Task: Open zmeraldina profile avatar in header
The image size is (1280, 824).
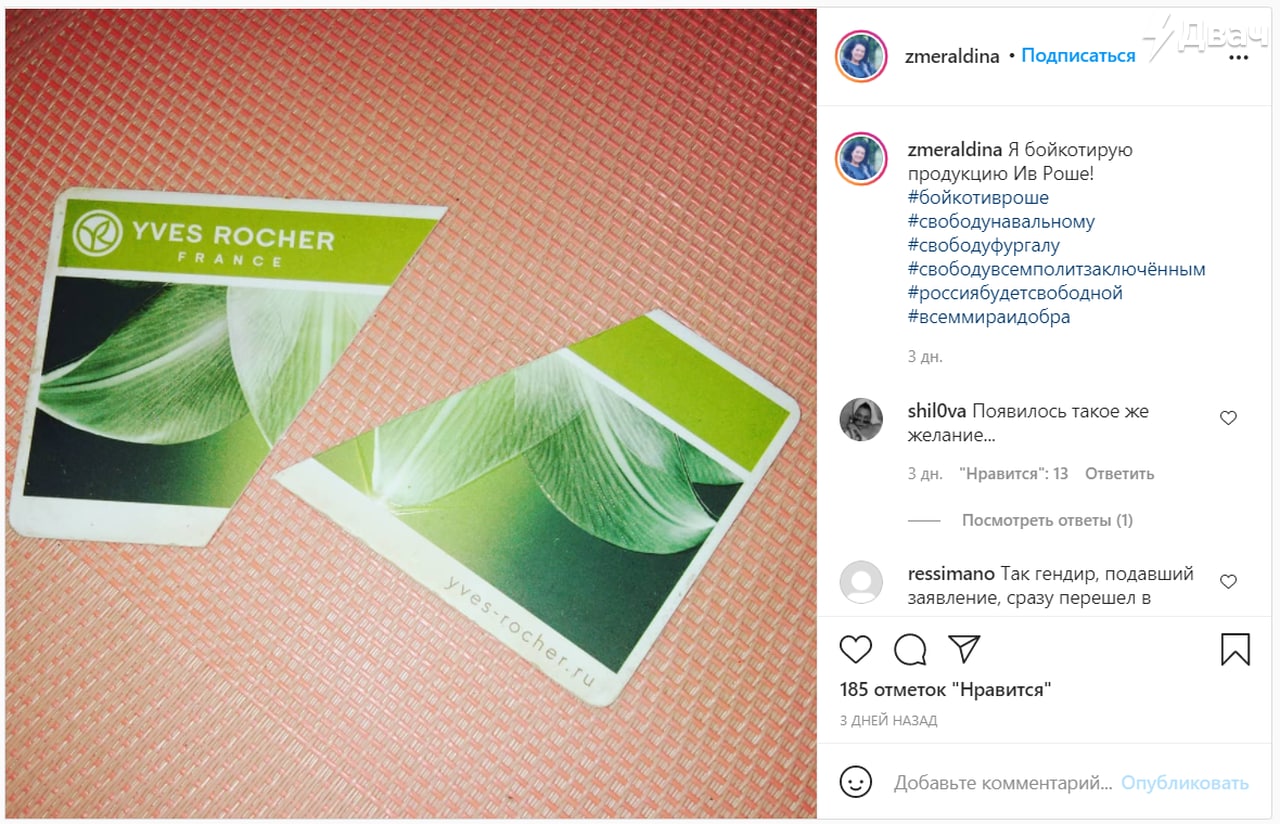Action: [861, 56]
